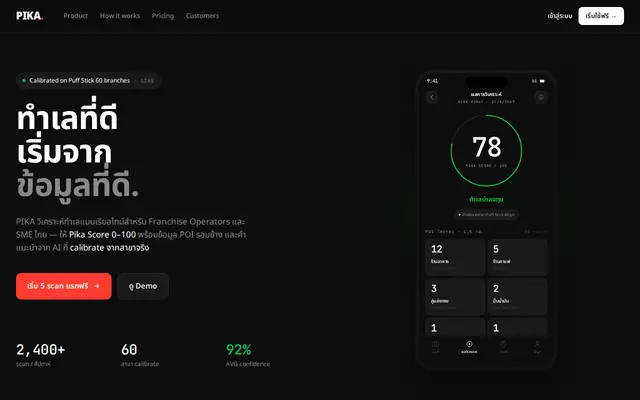Image resolution: width=640 pixels, height=400 pixels.
Task: Click the white เริ่มใช้ฟรี button in the header
Action: (601, 16)
